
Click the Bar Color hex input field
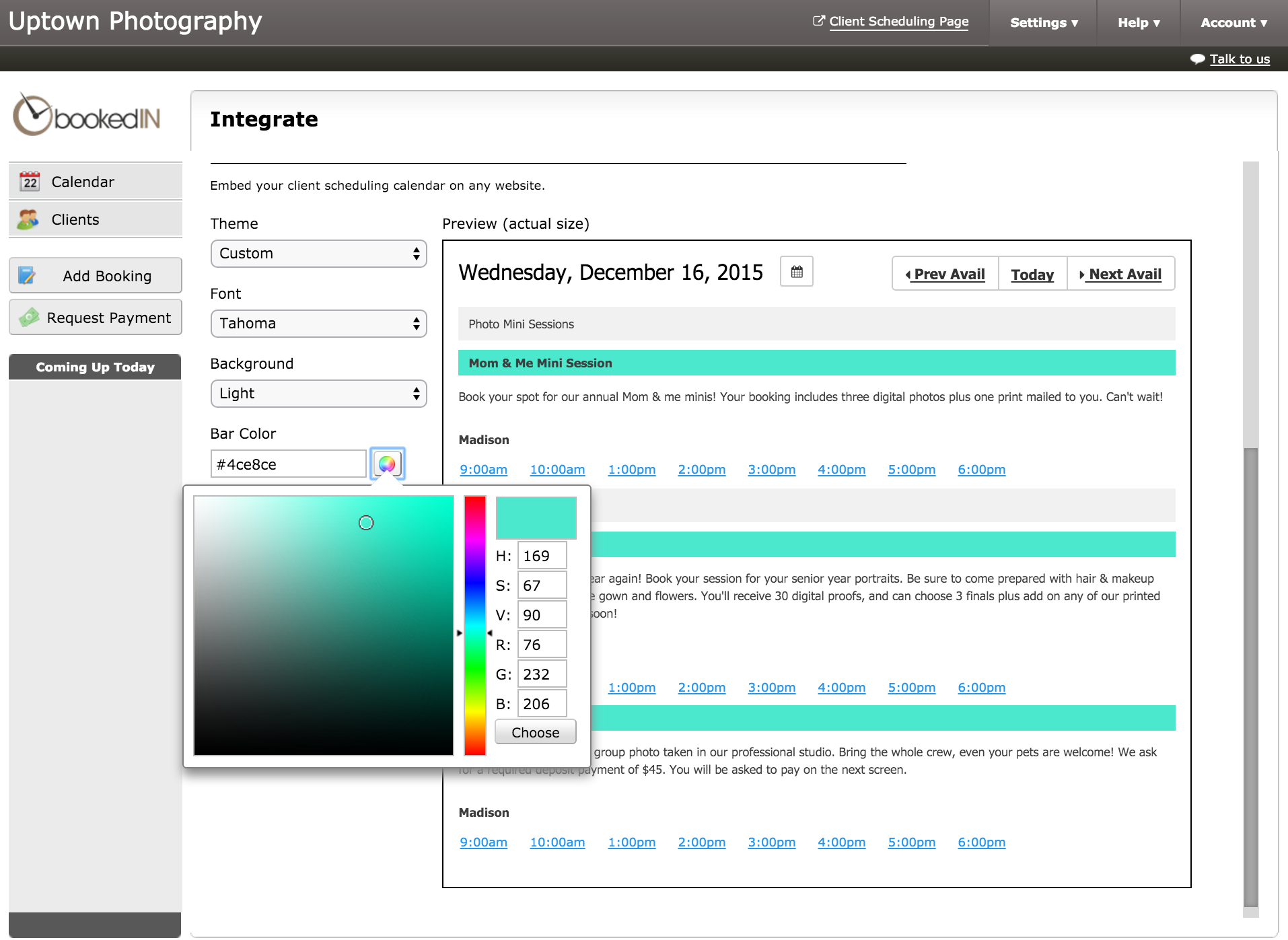pyautogui.click(x=288, y=464)
